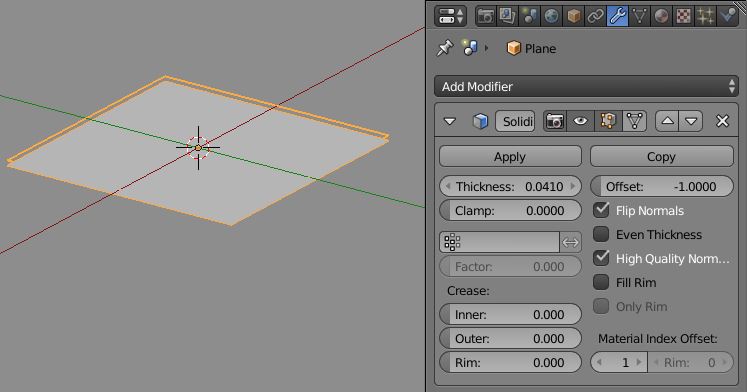
Task: Enable the Fill Rim checkbox
Action: coord(601,282)
